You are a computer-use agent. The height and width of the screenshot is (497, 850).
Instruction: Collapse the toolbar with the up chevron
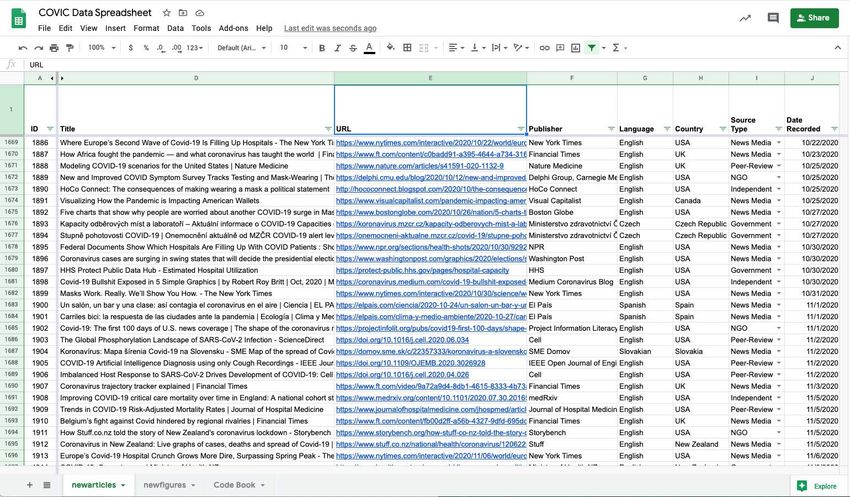coord(838,48)
